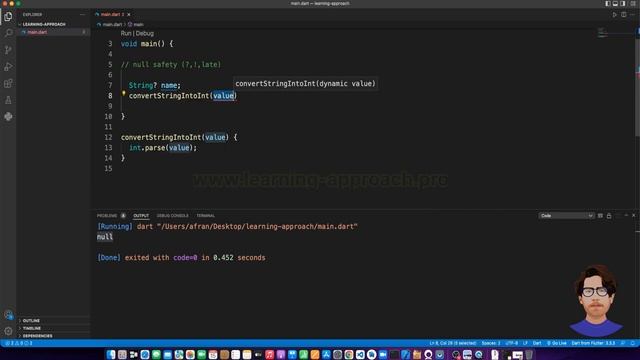Switch to the DEBUG CONSOLE tab
Viewport: 640px width, 360px height.
click(173, 216)
